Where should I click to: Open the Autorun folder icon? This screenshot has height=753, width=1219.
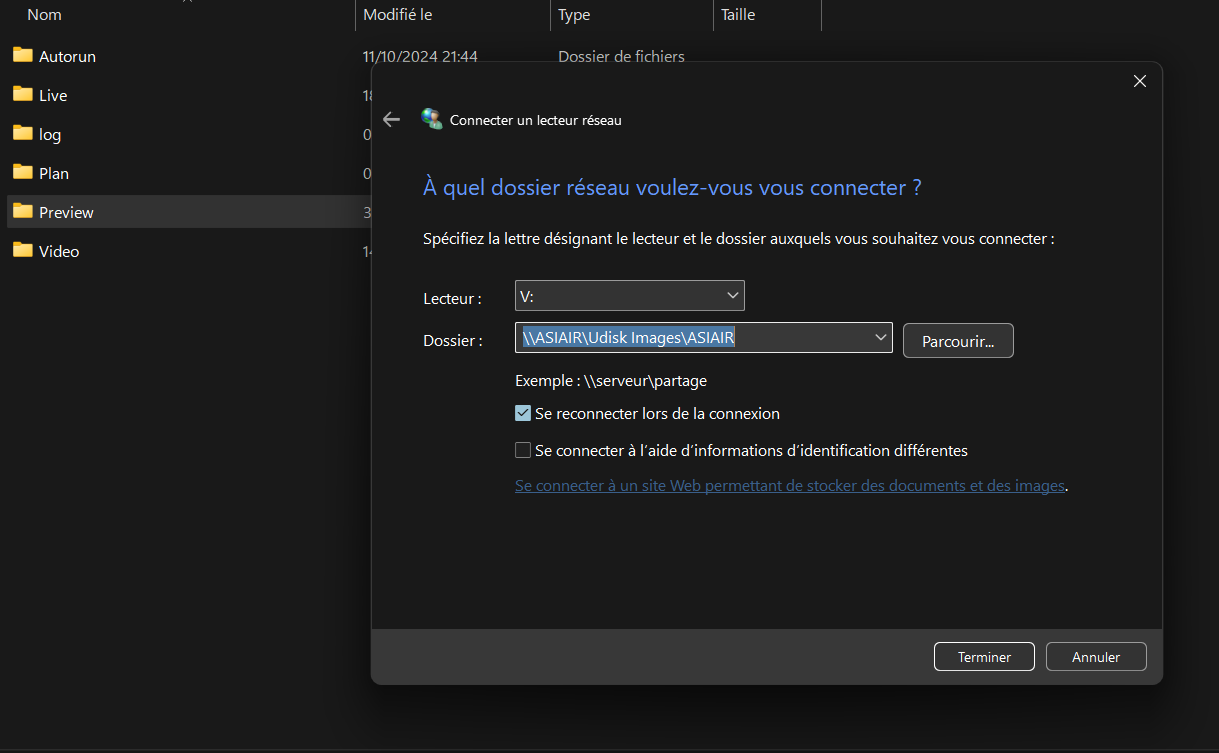[23, 55]
